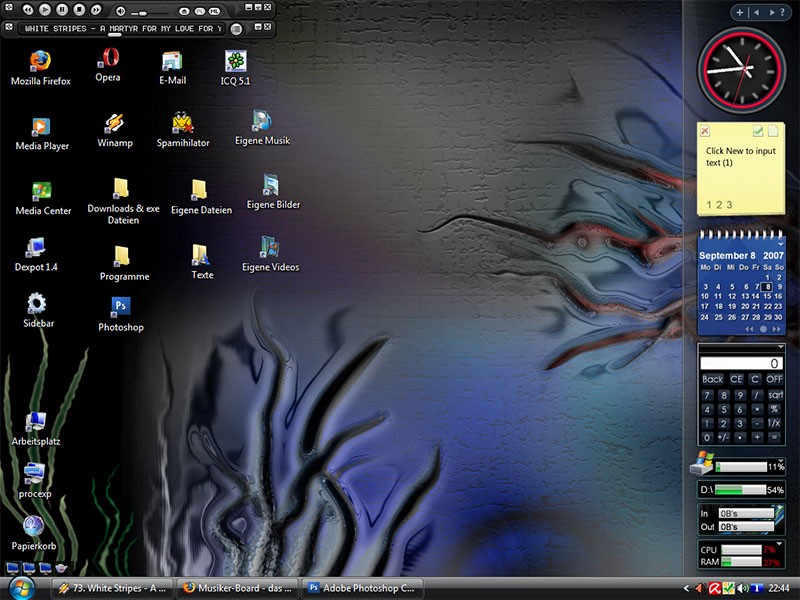Open the Mozilla Firefox desktop icon

pyautogui.click(x=40, y=68)
